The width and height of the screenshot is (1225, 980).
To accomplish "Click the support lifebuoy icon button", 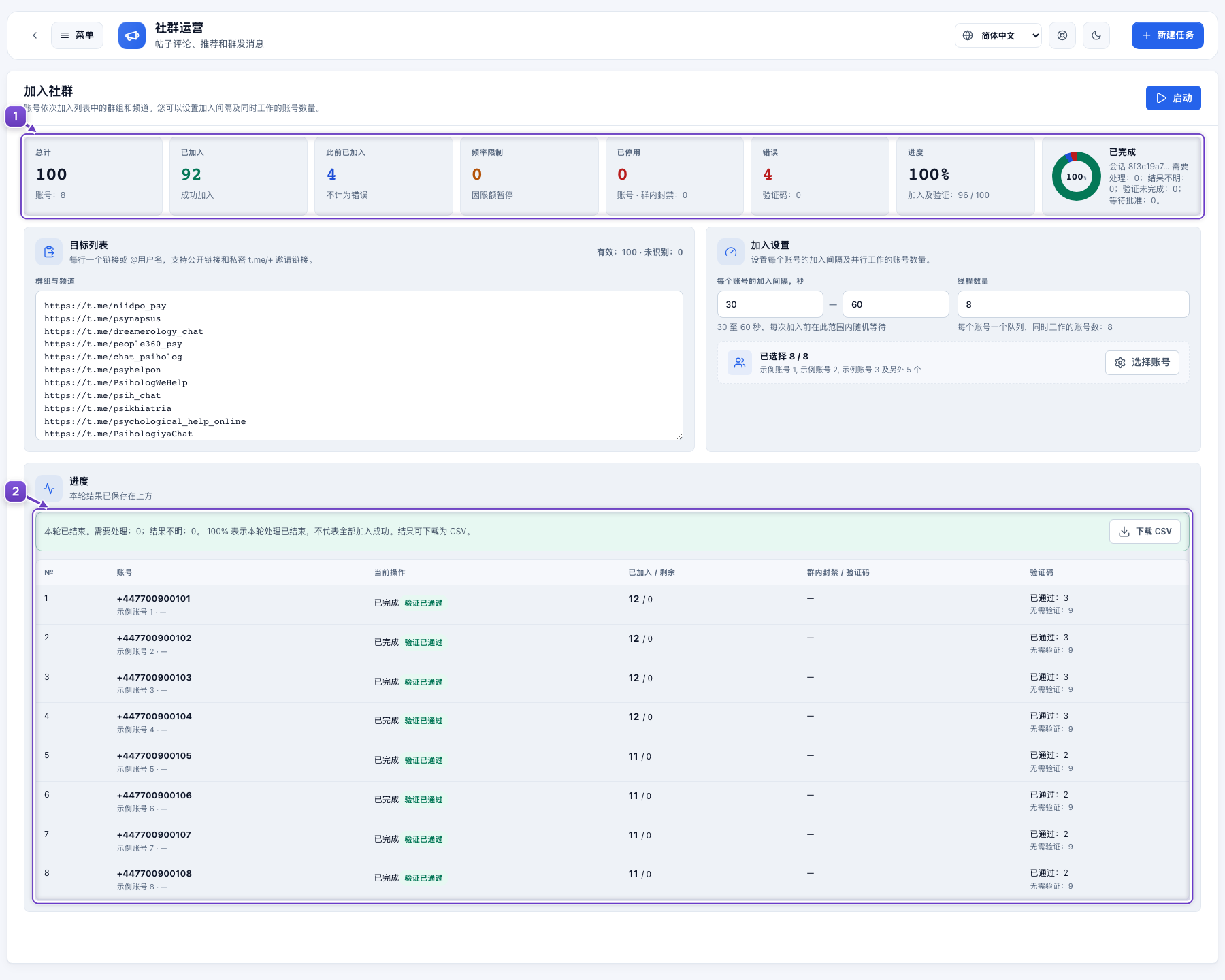I will pyautogui.click(x=1062, y=35).
